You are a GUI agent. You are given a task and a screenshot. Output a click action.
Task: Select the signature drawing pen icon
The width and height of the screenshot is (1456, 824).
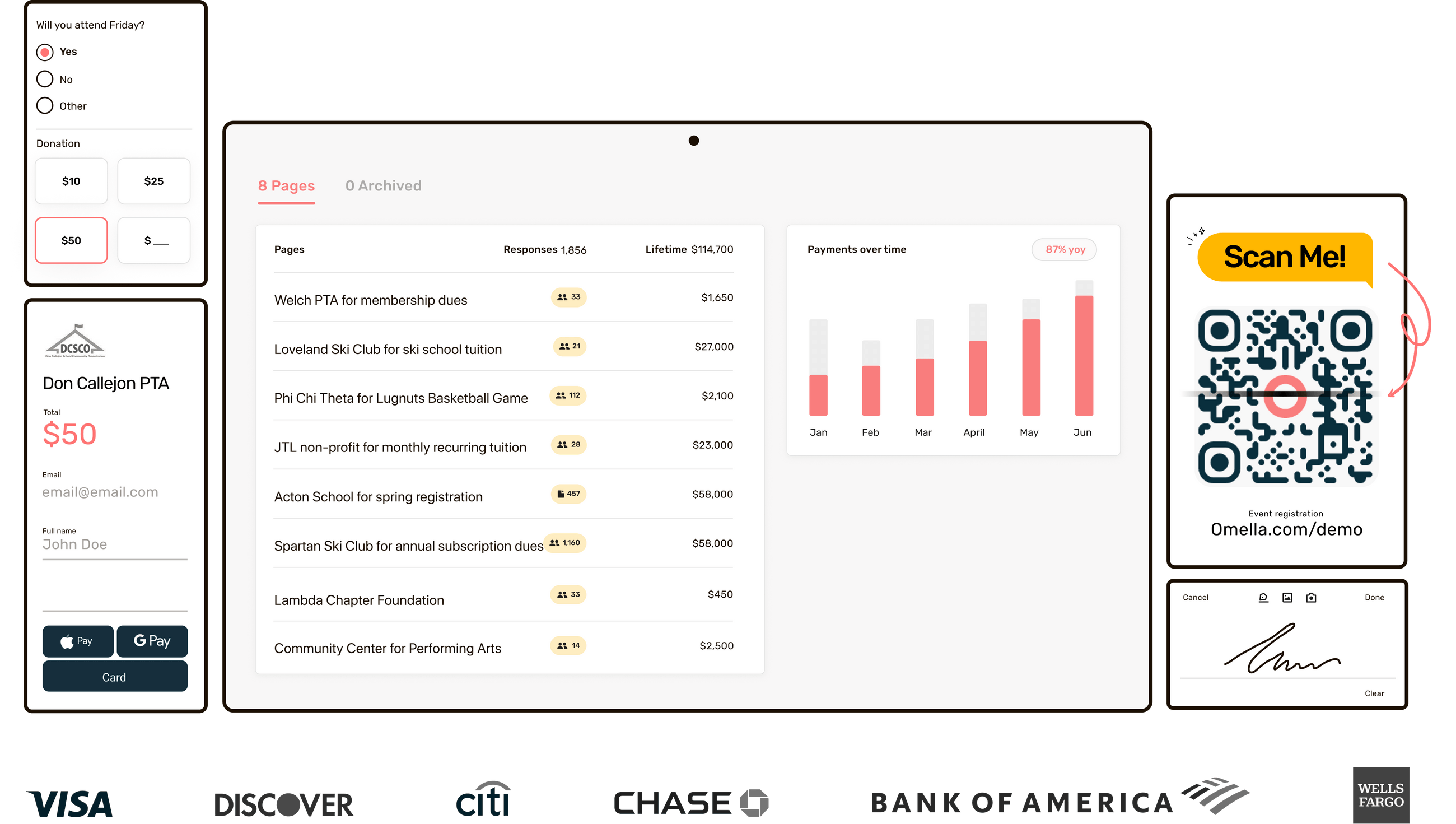tap(1263, 597)
